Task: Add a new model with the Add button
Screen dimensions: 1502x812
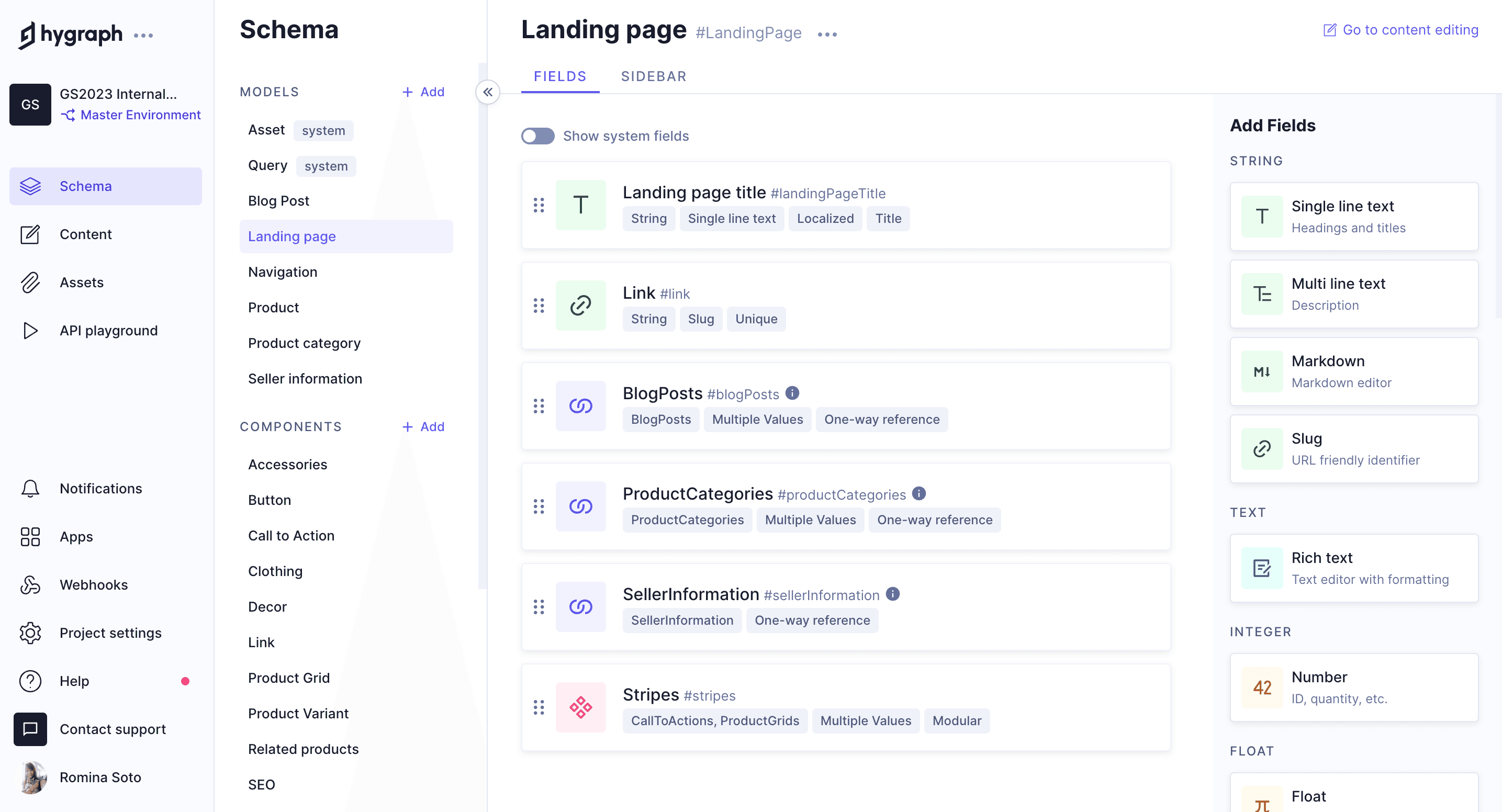Action: pos(423,92)
